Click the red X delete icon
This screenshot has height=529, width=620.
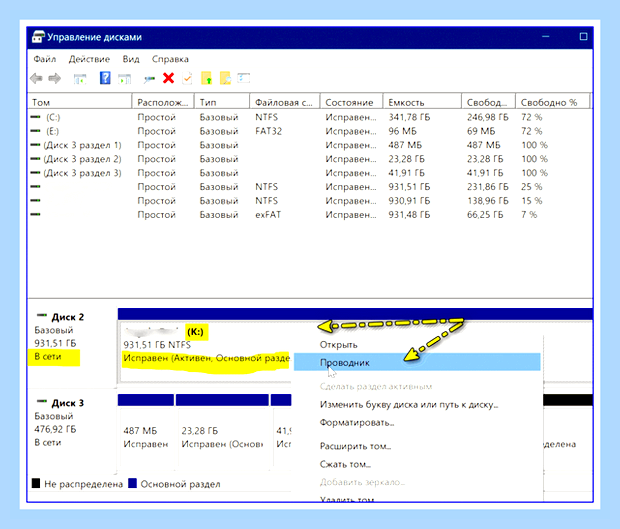(x=168, y=78)
